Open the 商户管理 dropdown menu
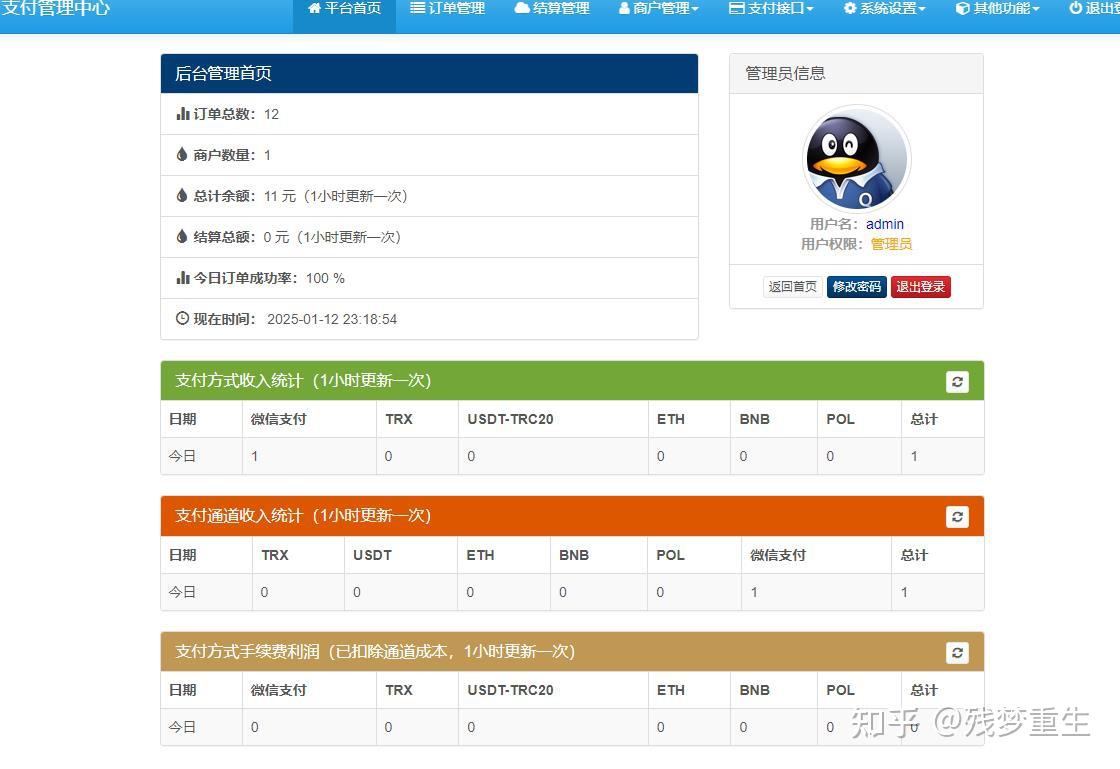 tap(658, 9)
